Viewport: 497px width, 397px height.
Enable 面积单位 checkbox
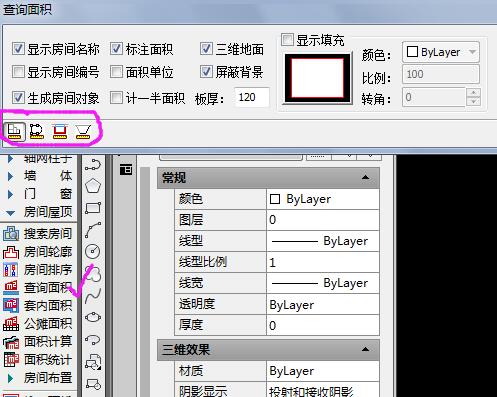(116, 71)
